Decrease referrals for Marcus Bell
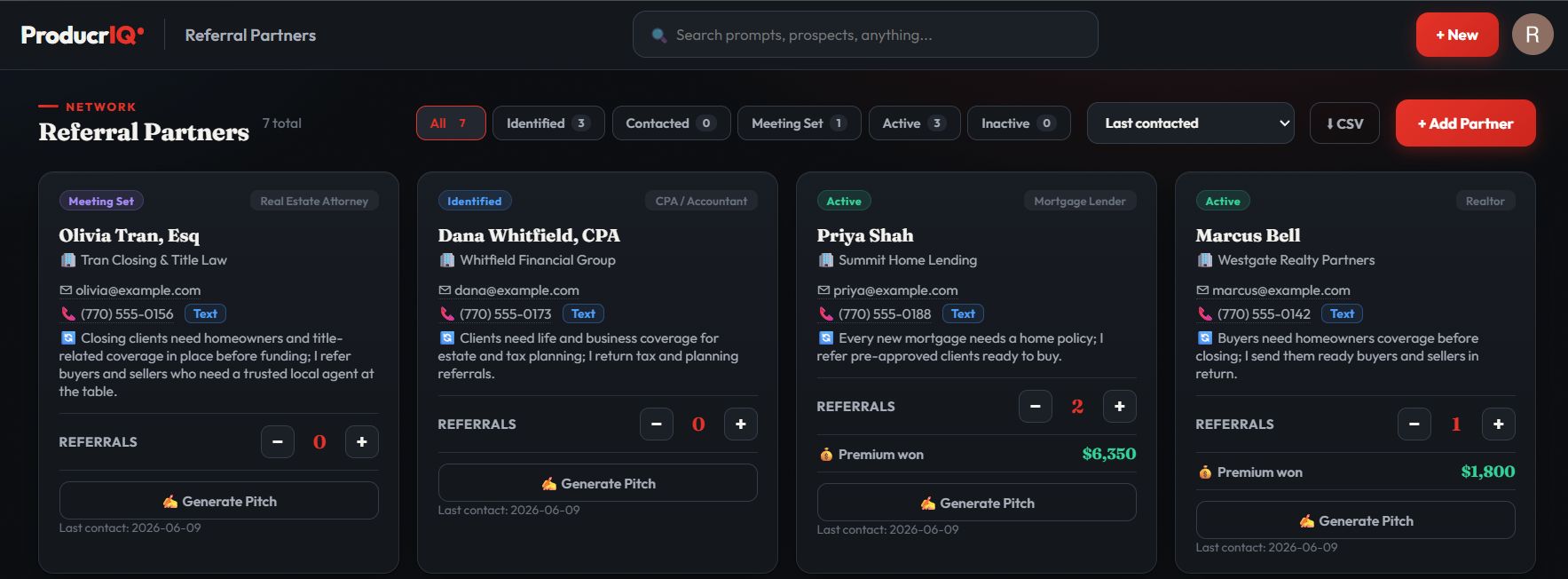This screenshot has width=1568, height=579. [x=1414, y=424]
